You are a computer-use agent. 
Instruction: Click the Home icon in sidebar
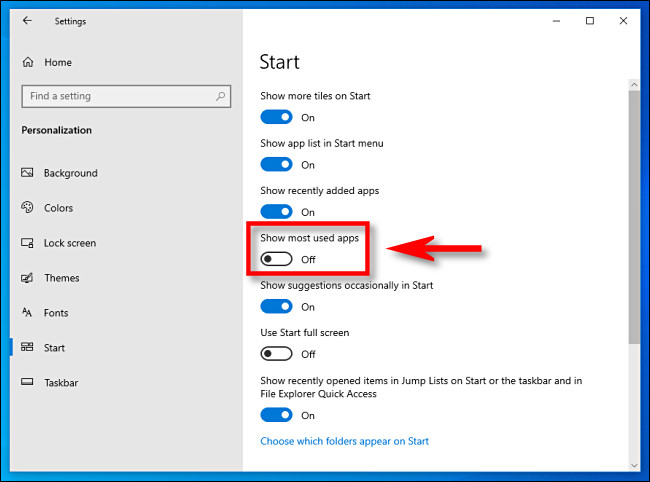point(27,62)
